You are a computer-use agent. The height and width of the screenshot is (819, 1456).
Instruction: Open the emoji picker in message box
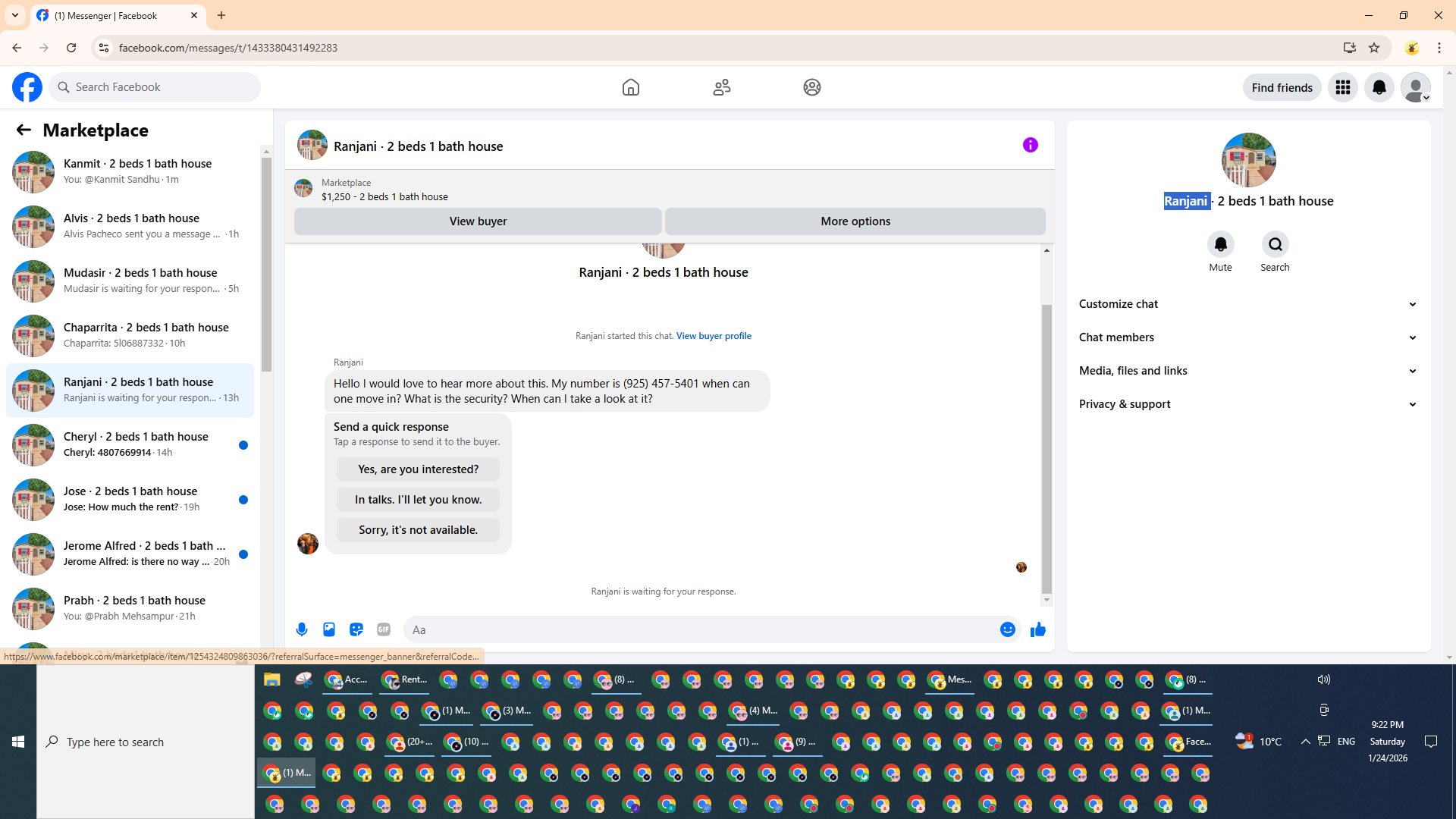coord(1007,629)
